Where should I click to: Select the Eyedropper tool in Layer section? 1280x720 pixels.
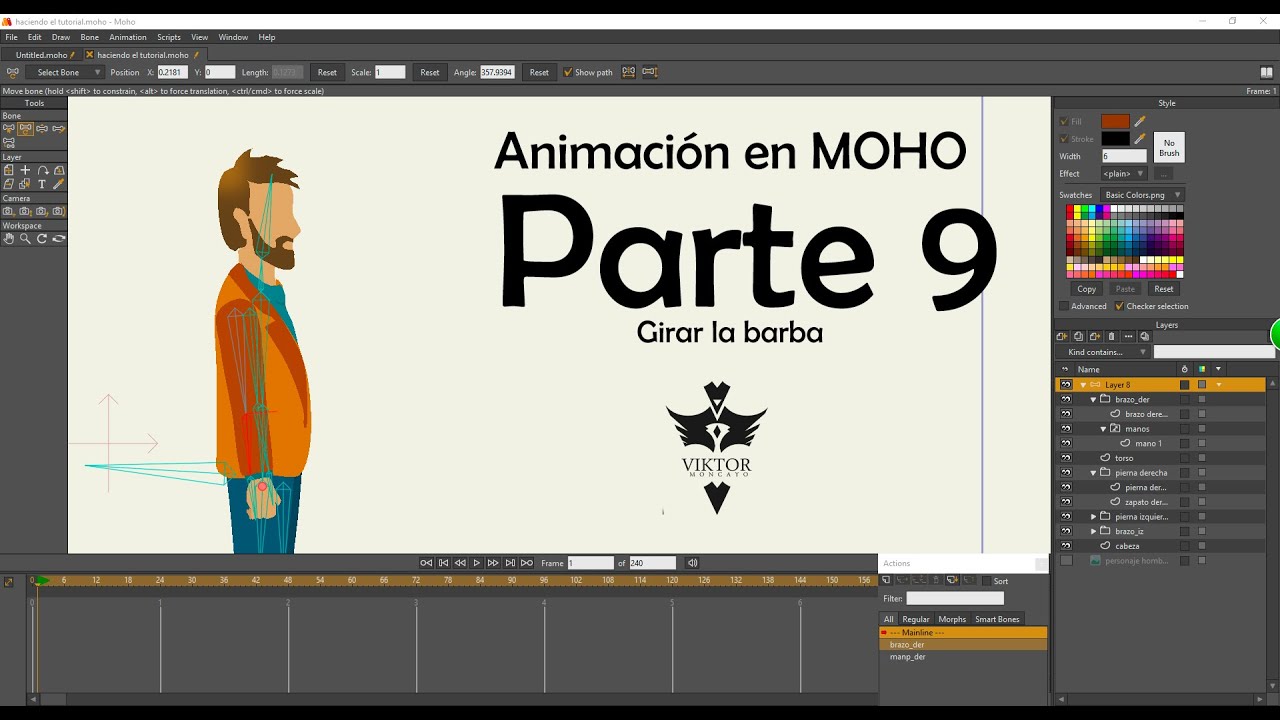pyautogui.click(x=59, y=184)
